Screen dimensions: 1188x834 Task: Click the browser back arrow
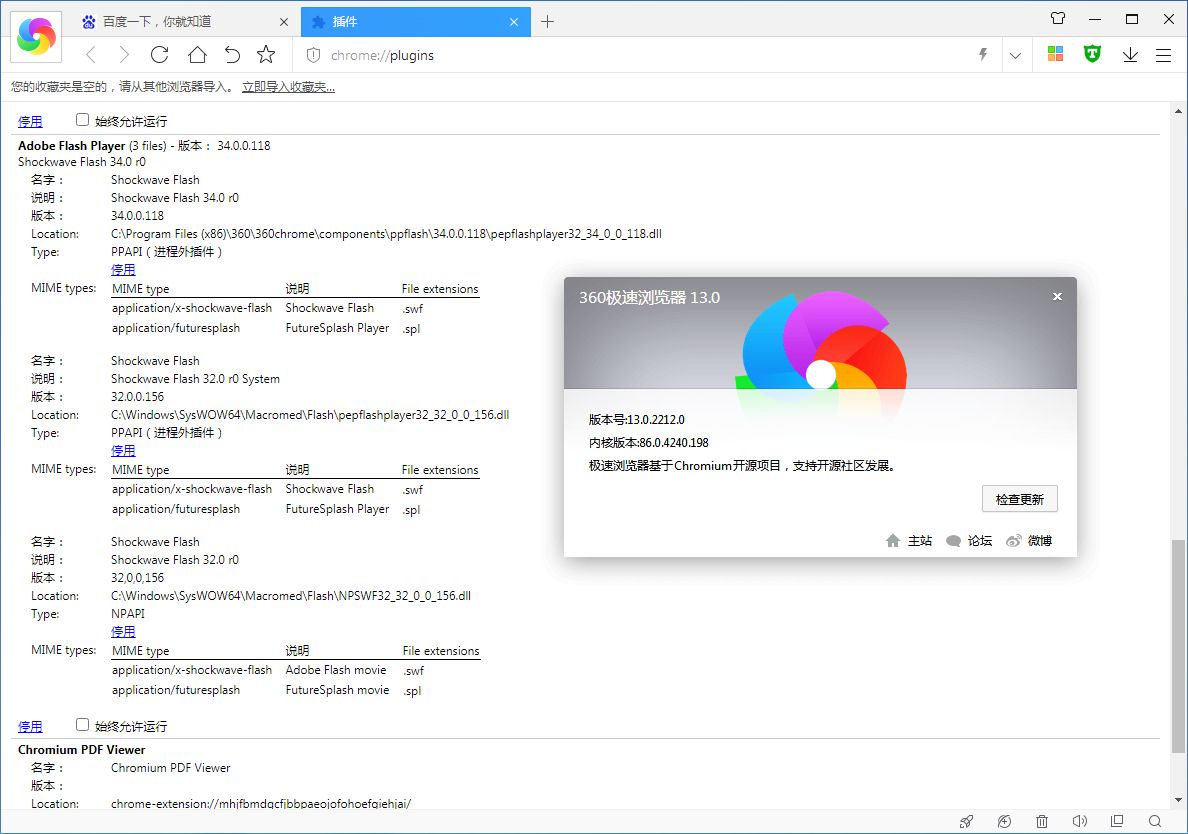[91, 55]
